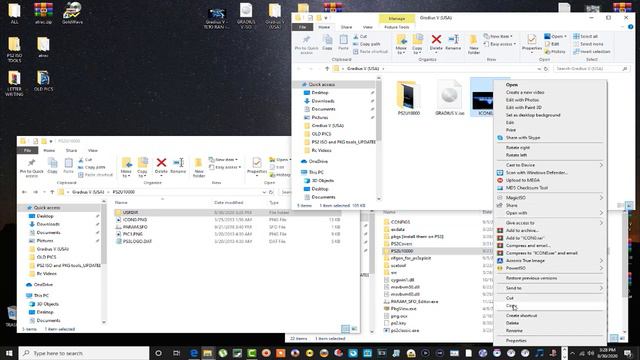
Task: Click Delete in PS2U10000 window ribbon
Action: click(161, 166)
